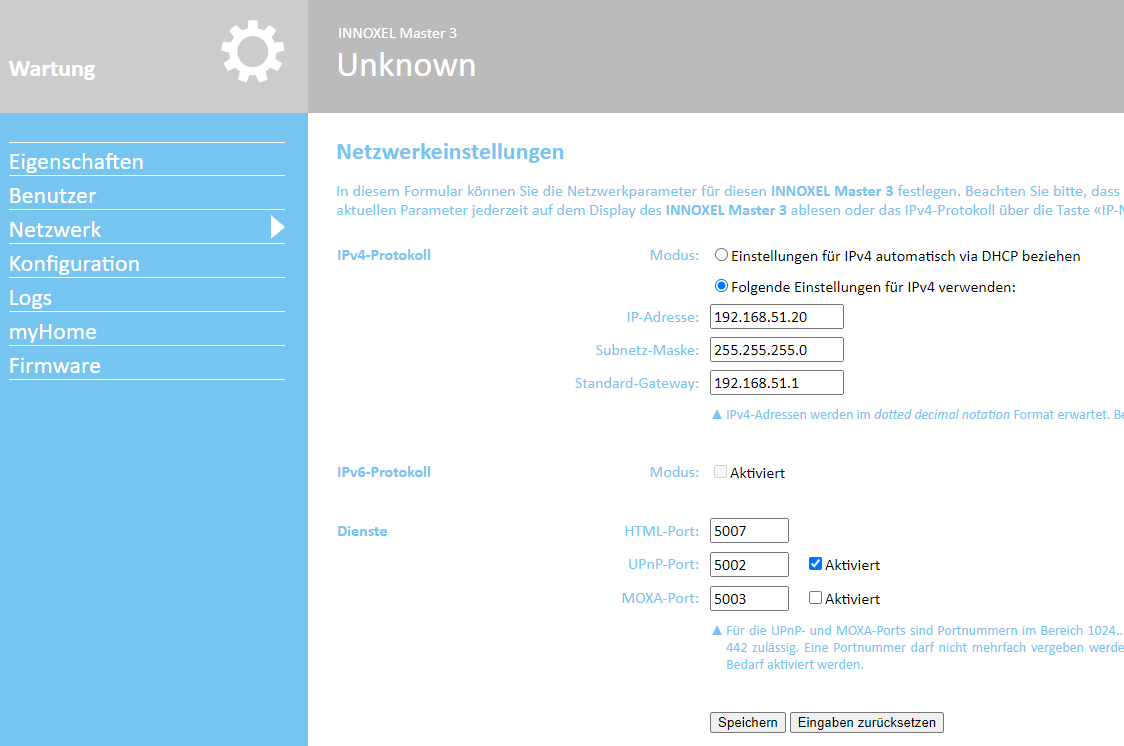The height and width of the screenshot is (746, 1124).
Task: Click the MOXA-Port number field
Action: coord(749,598)
